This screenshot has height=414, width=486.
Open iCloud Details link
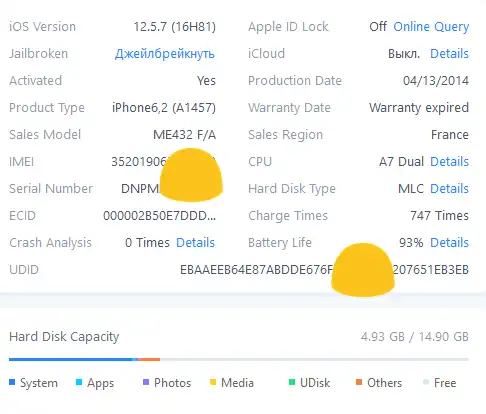click(x=449, y=54)
